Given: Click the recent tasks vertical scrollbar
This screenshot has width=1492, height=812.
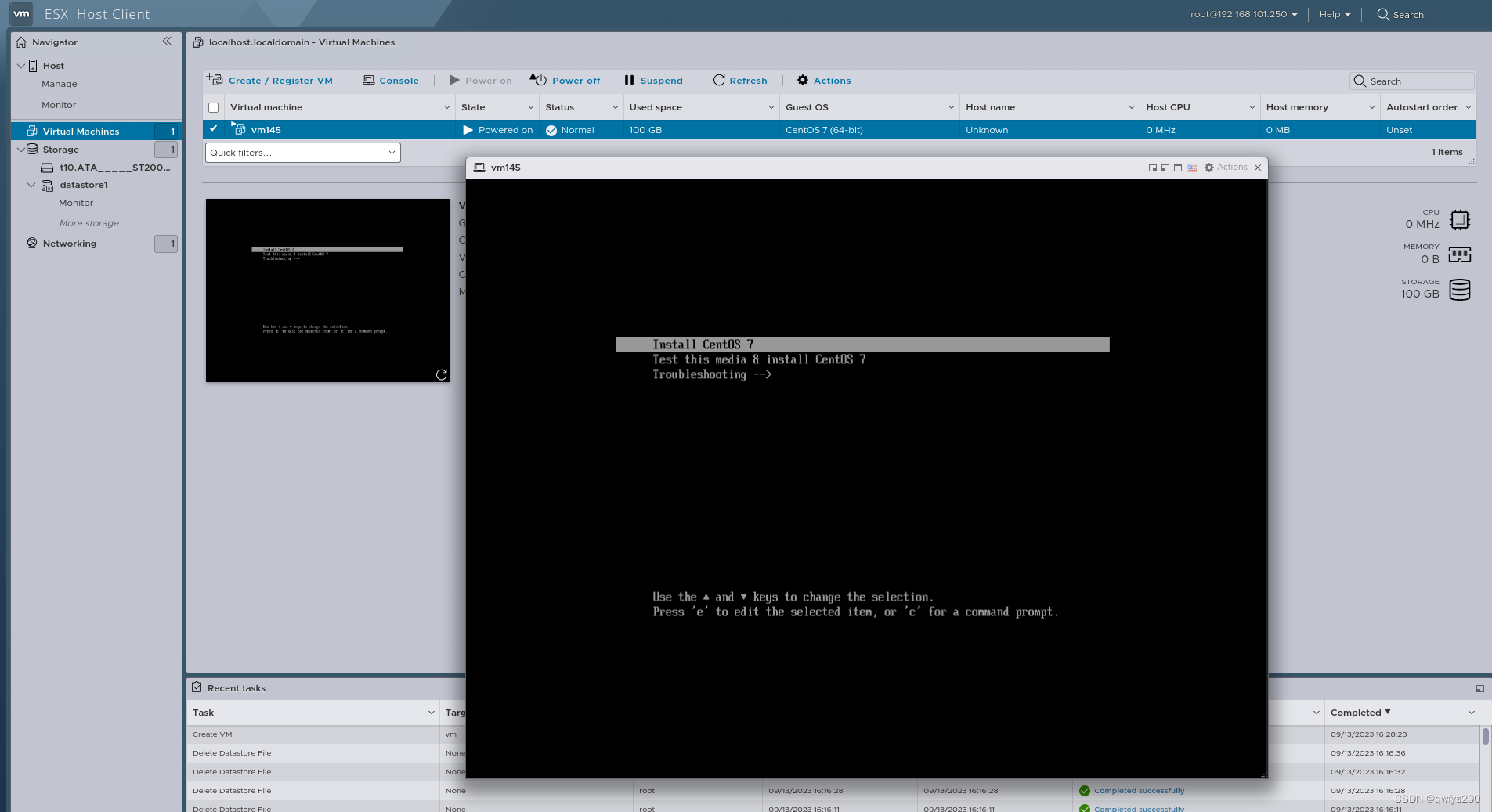Looking at the screenshot, I should (1485, 736).
